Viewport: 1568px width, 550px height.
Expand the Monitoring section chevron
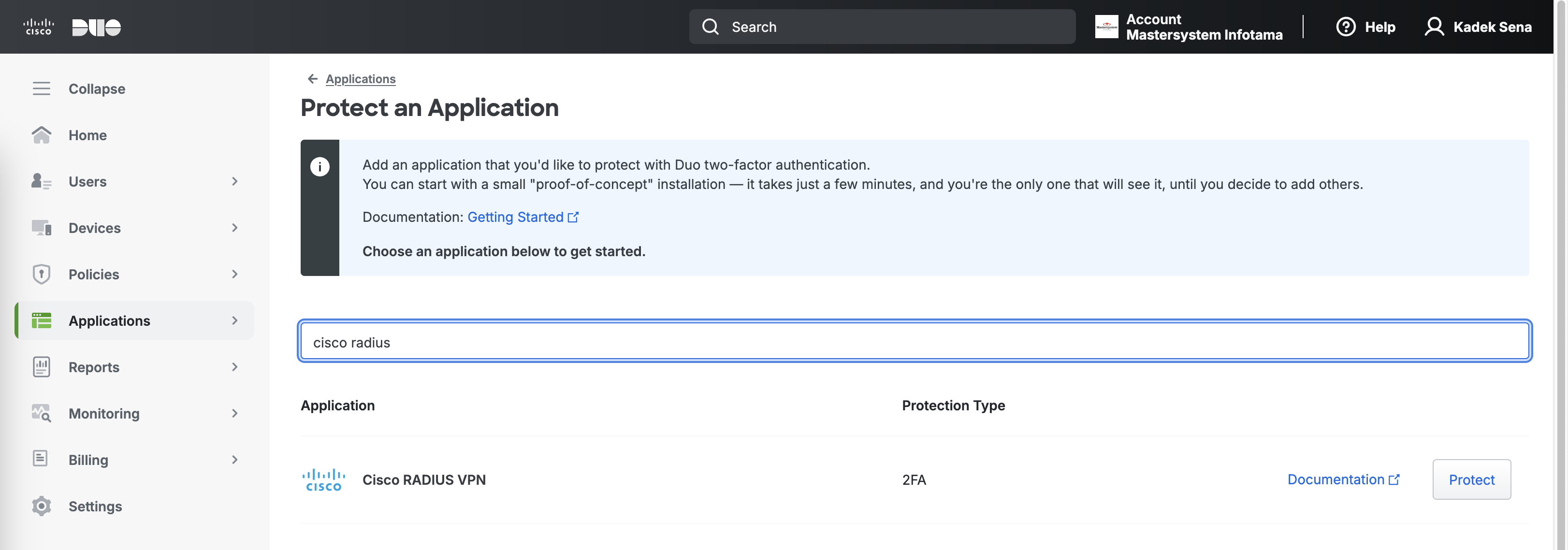click(x=235, y=414)
